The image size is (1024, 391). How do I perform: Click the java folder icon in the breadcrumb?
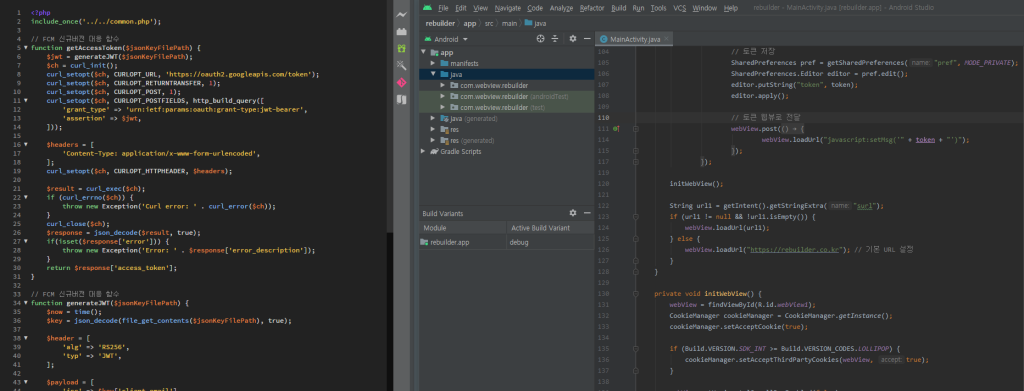tap(528, 23)
